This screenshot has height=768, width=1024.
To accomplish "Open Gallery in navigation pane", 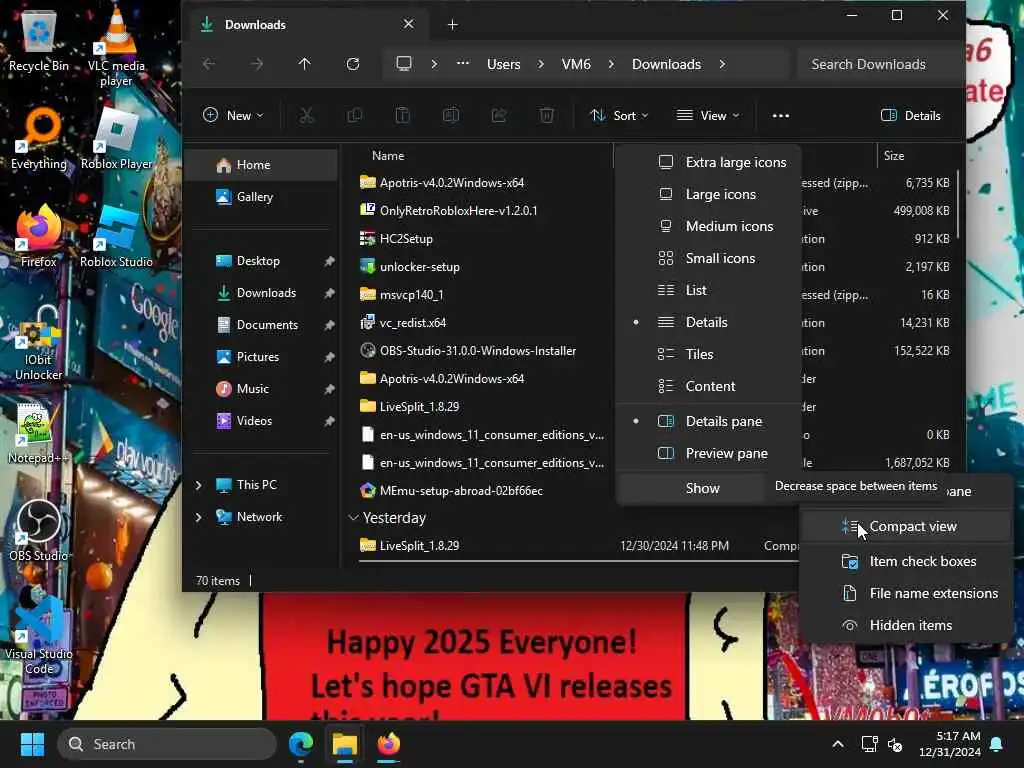I will click(x=263, y=197).
